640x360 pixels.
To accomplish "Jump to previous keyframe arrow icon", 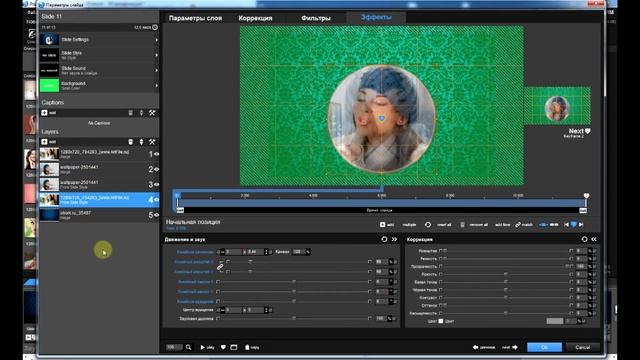I will point(566,224).
